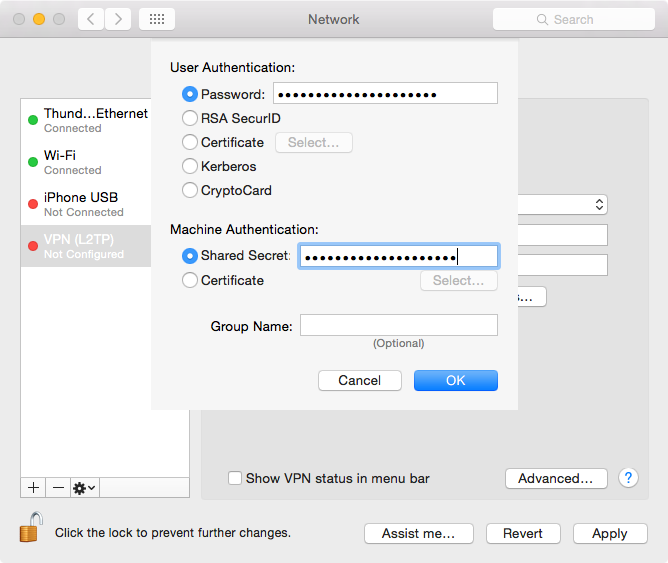This screenshot has width=668, height=563.
Task: Select Certificate under Machine Authentication
Action: click(190, 280)
